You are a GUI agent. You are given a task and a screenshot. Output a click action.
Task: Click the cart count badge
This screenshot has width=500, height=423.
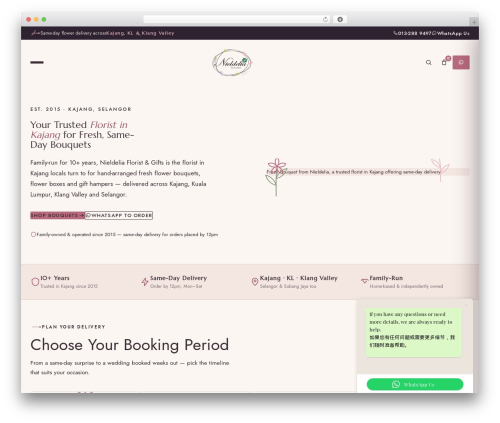(x=448, y=58)
